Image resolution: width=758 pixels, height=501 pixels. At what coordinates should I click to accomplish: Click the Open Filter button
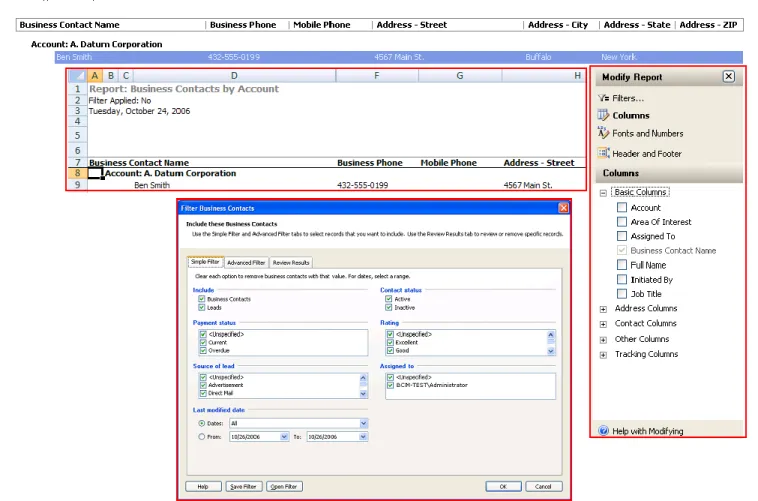tap(284, 486)
